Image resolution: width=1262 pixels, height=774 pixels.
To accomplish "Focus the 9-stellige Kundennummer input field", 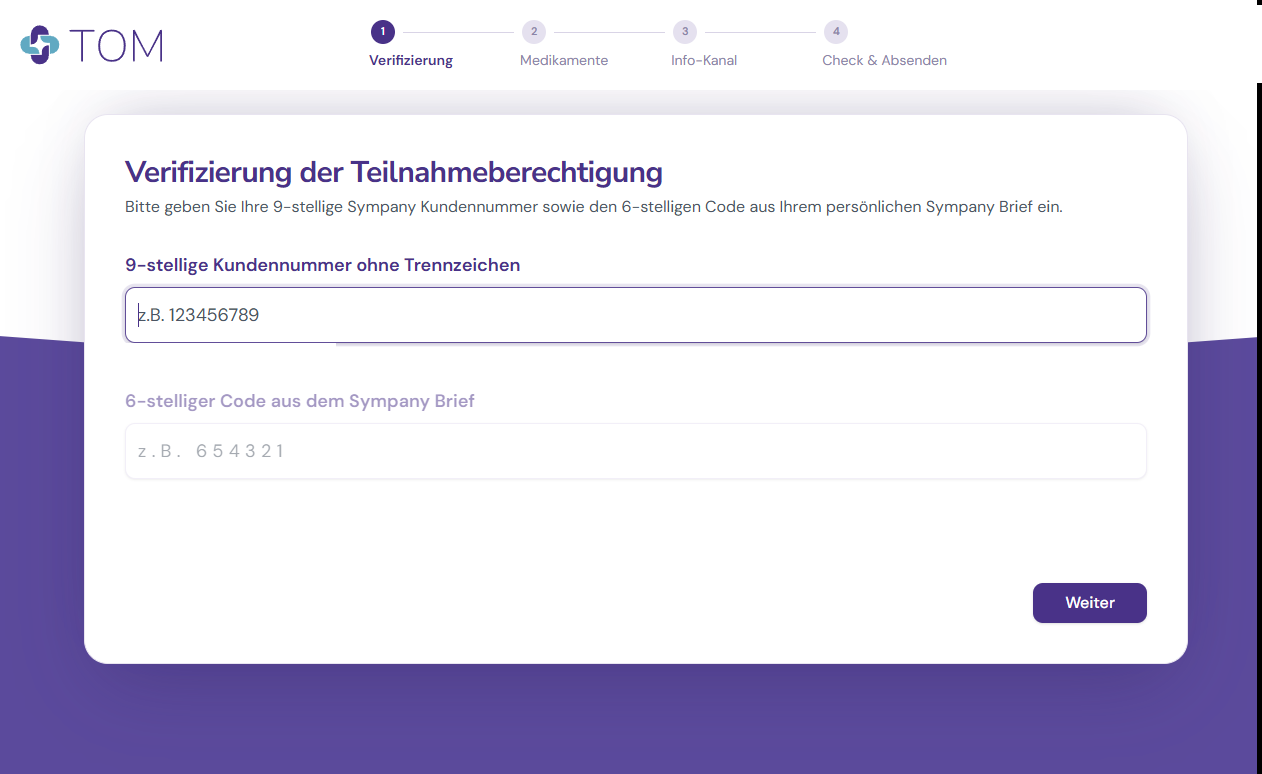I will (x=636, y=315).
